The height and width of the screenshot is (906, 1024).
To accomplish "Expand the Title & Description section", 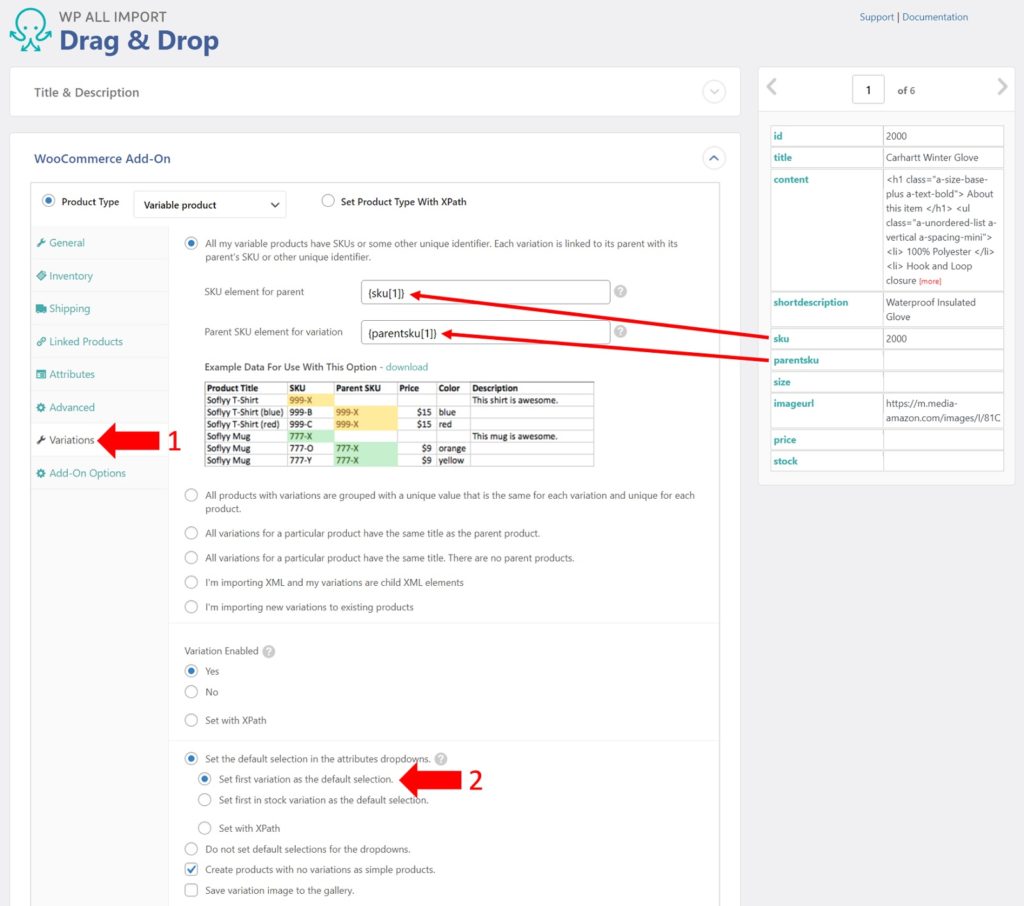I will pyautogui.click(x=714, y=91).
